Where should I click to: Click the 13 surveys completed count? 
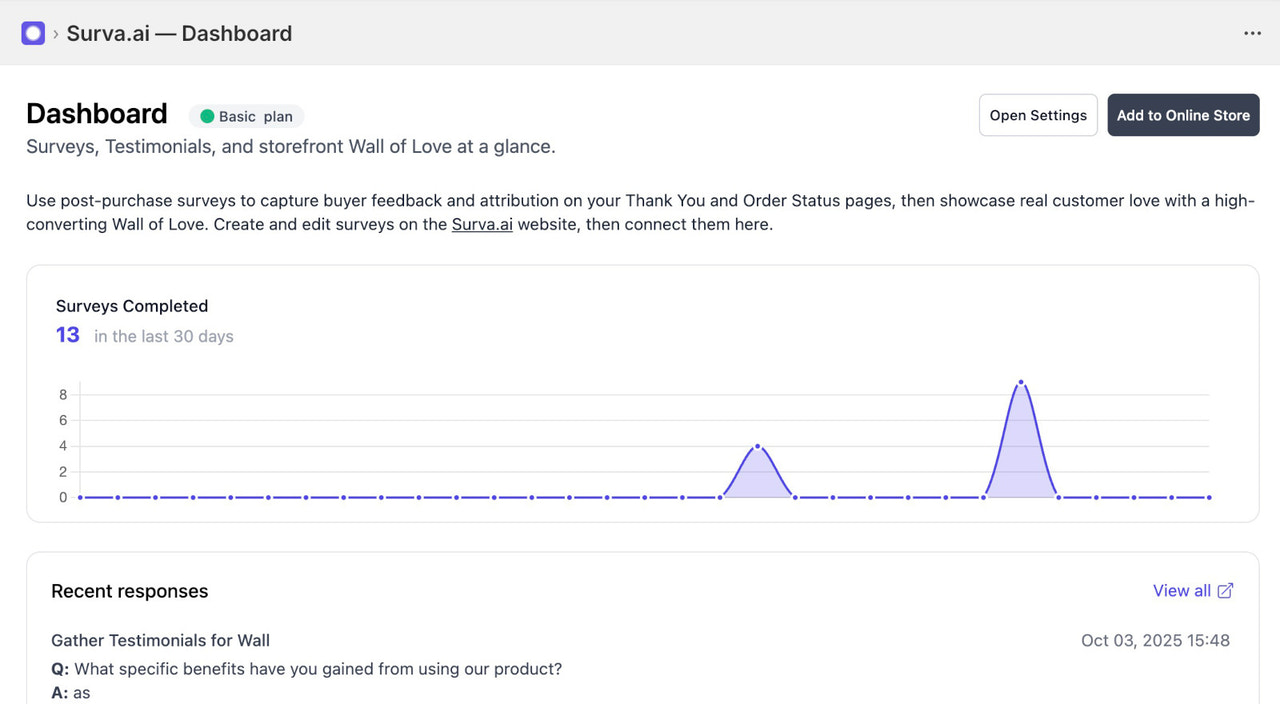(x=68, y=335)
